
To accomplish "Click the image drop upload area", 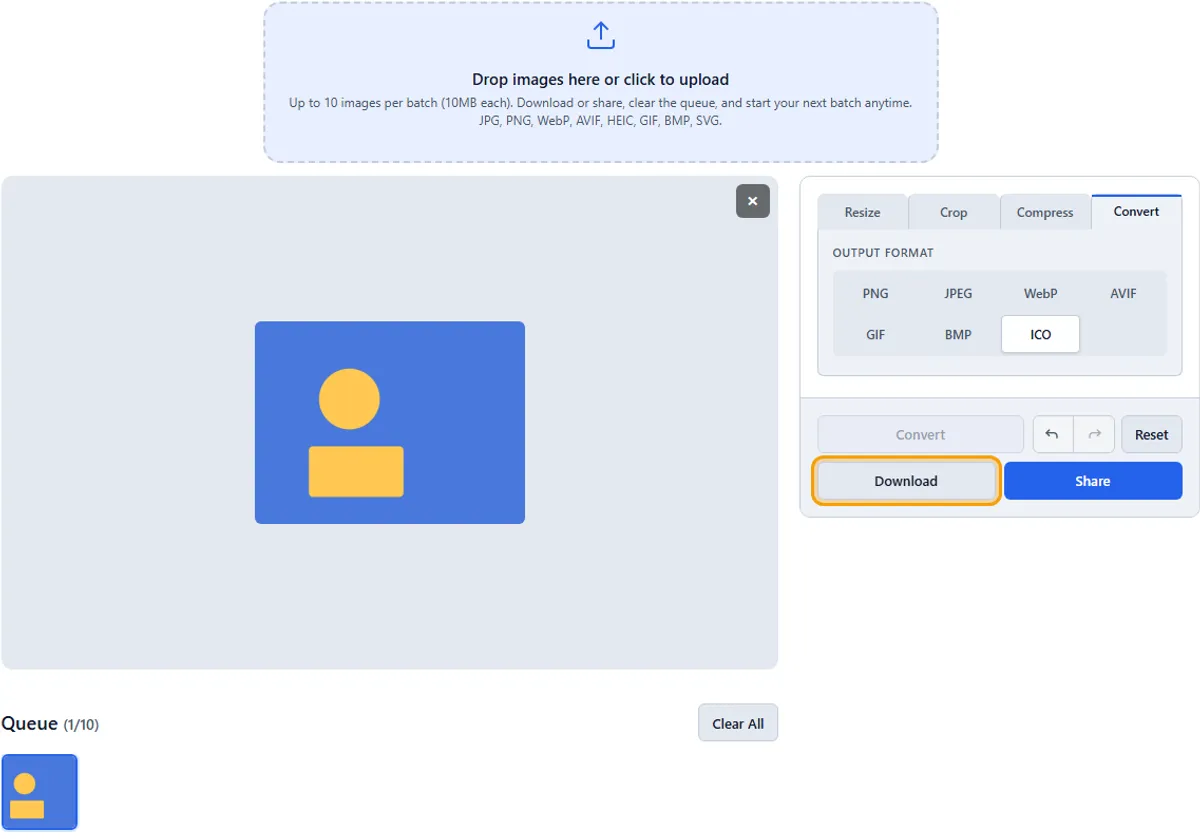I will 601,82.
